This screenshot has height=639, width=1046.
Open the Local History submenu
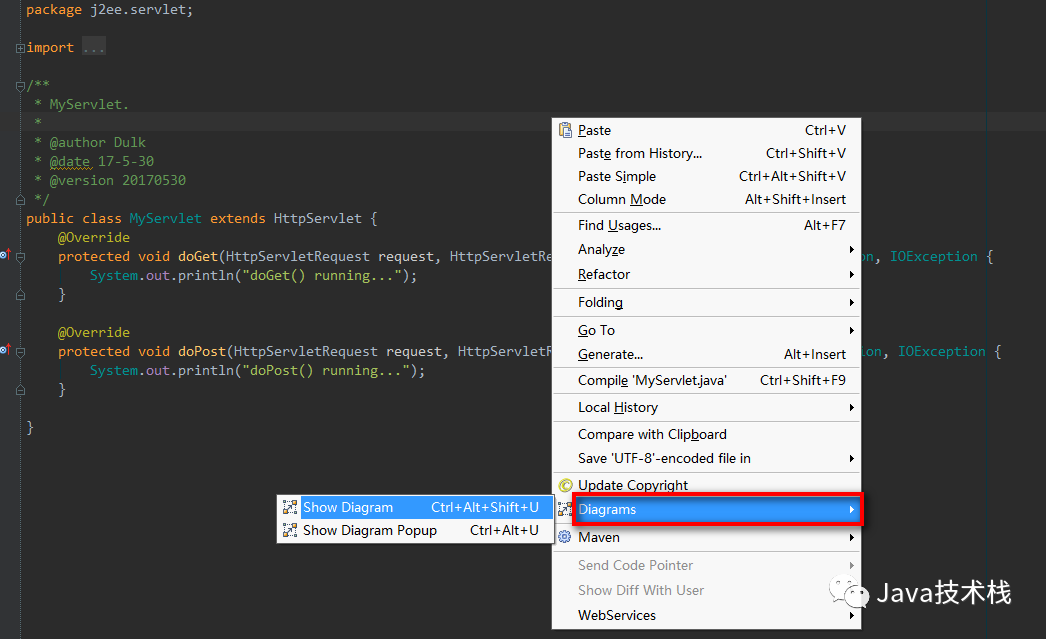(x=618, y=407)
